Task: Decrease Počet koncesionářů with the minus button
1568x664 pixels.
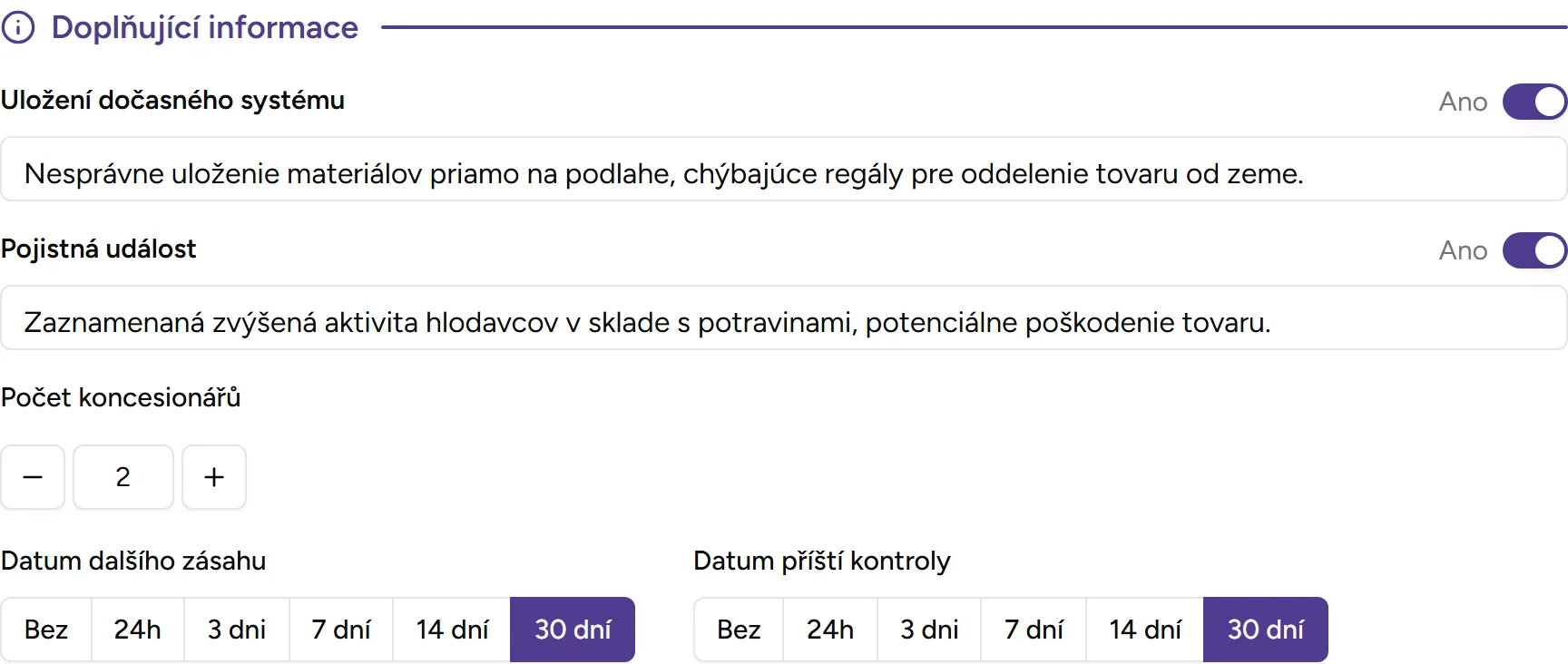Action: (x=33, y=477)
